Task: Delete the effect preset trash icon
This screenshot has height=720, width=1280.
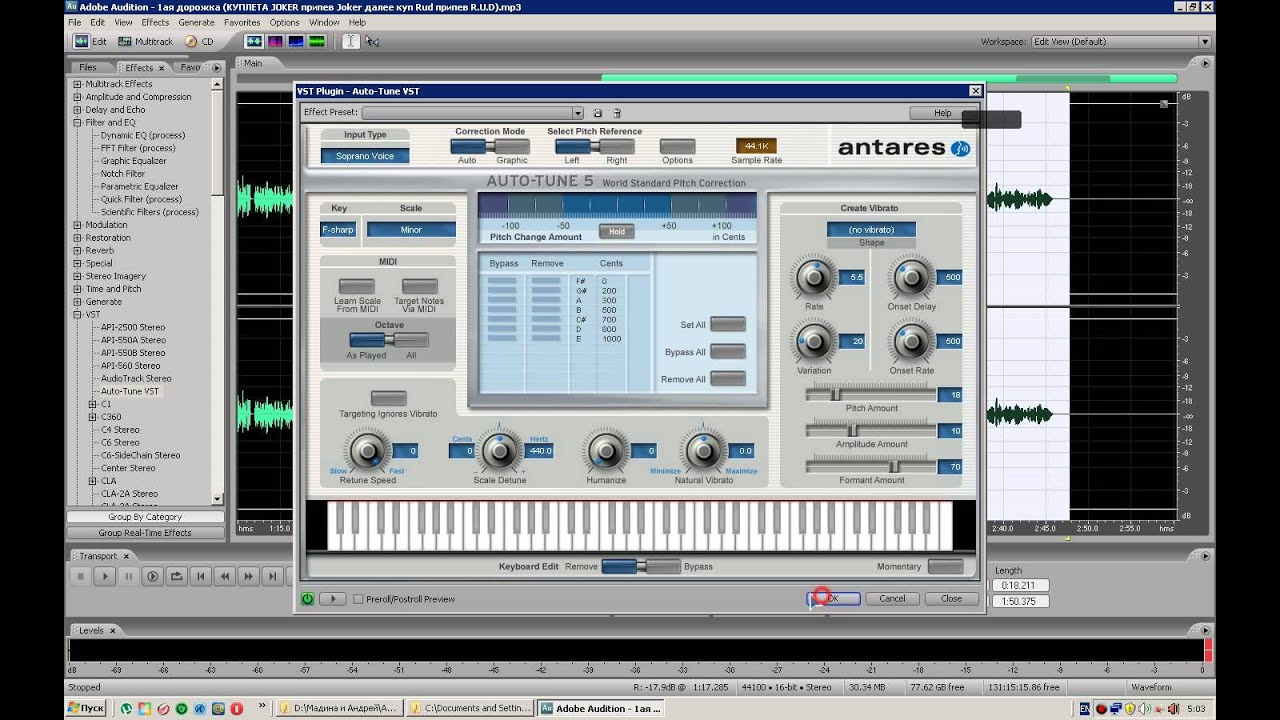Action: tap(617, 113)
